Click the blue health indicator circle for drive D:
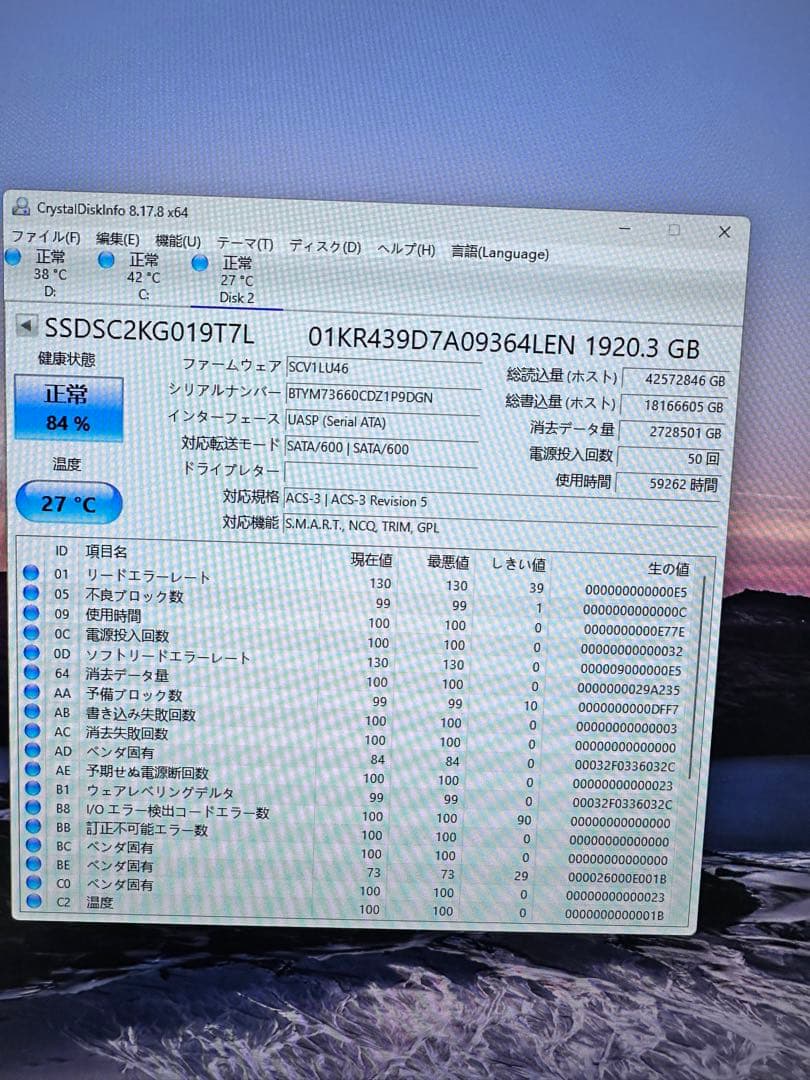 pos(13,257)
